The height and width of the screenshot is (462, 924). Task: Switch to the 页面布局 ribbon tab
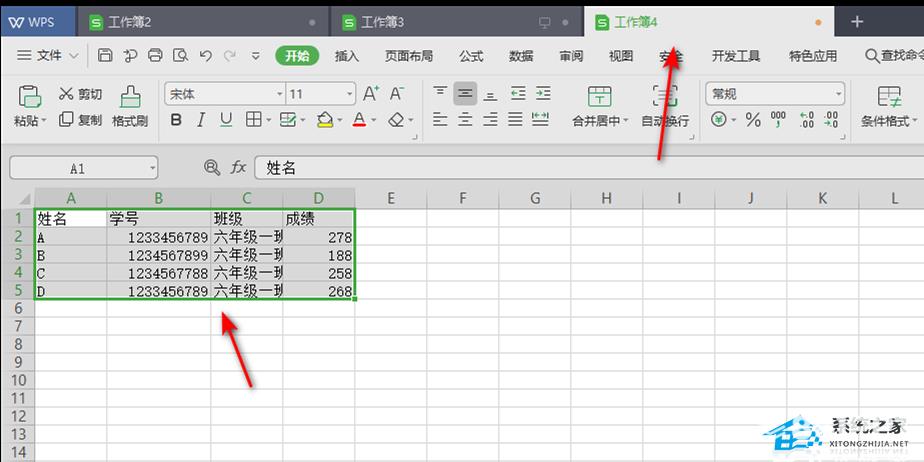coord(409,56)
